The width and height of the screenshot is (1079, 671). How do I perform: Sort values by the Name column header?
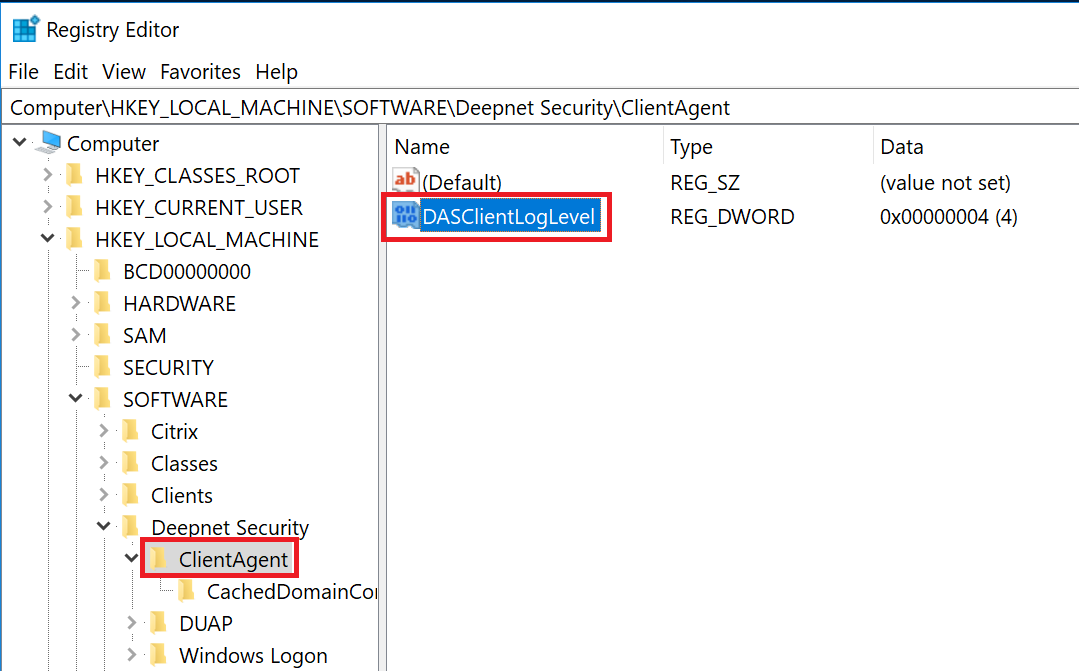click(423, 147)
